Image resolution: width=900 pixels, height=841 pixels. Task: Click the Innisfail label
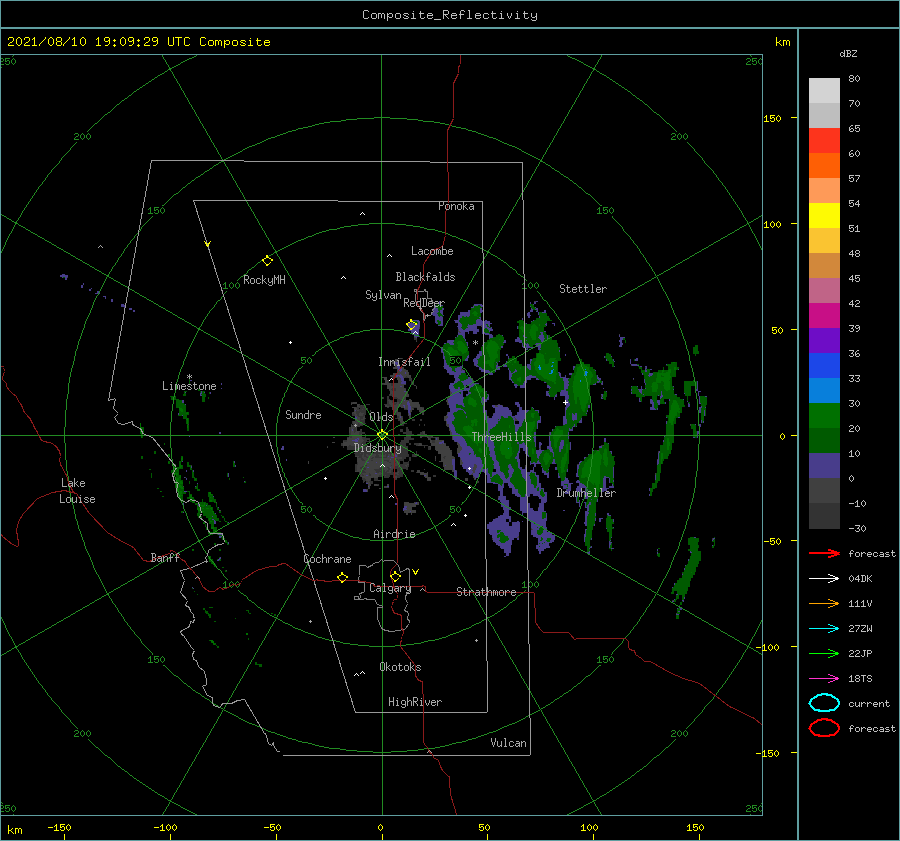tap(404, 362)
